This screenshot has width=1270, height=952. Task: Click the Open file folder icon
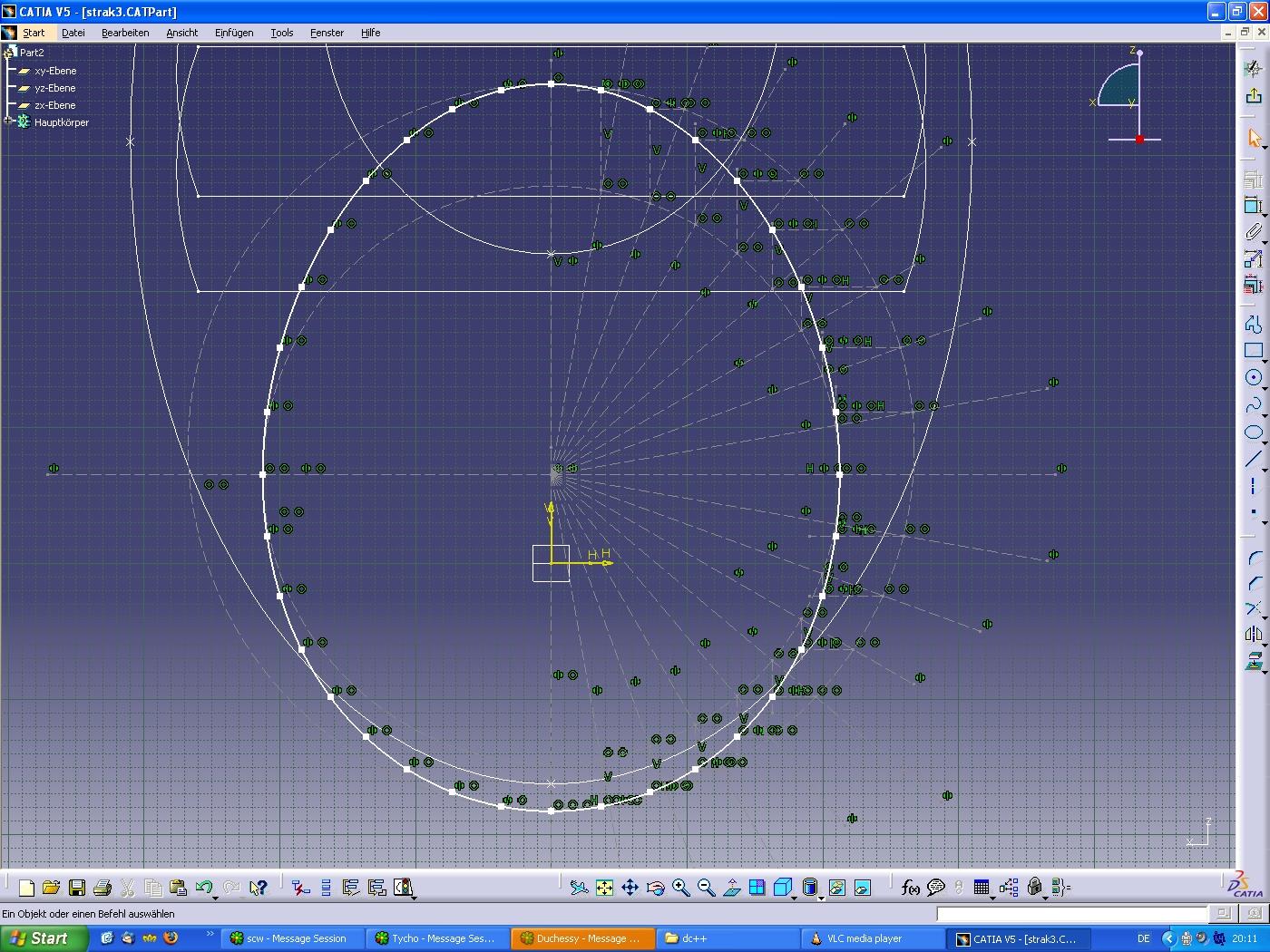(x=51, y=888)
